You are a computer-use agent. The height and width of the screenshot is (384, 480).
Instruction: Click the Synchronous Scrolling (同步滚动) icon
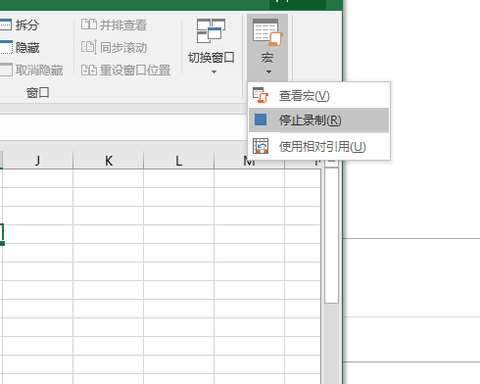(x=89, y=47)
